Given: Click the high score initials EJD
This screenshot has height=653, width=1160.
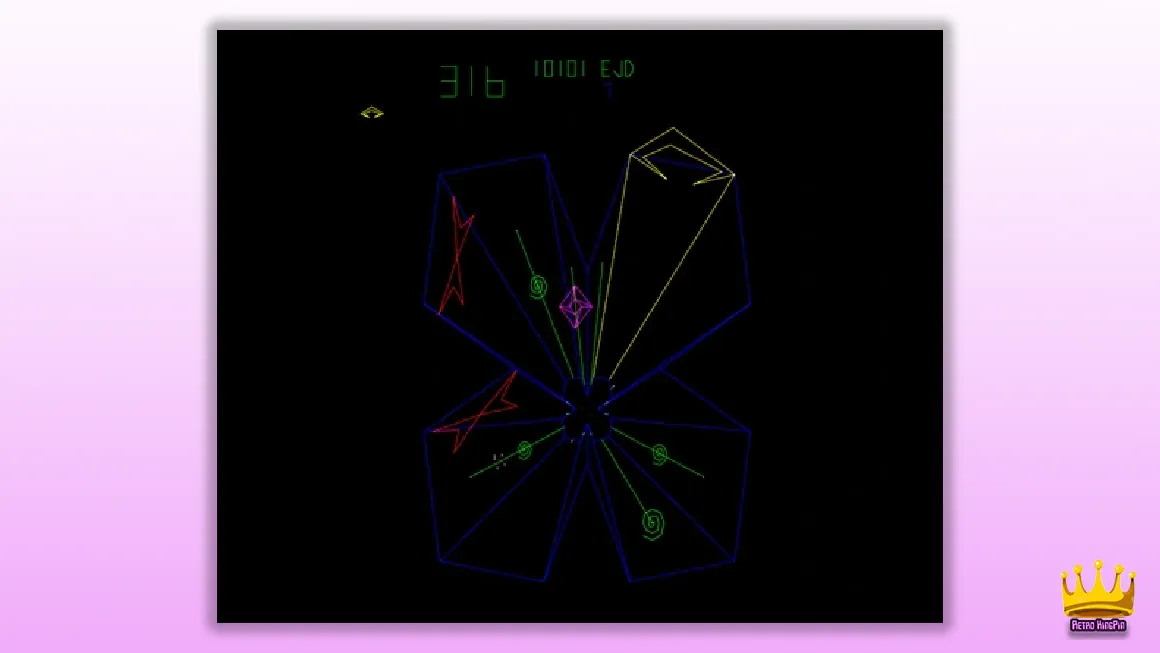Looking at the screenshot, I should [617, 69].
